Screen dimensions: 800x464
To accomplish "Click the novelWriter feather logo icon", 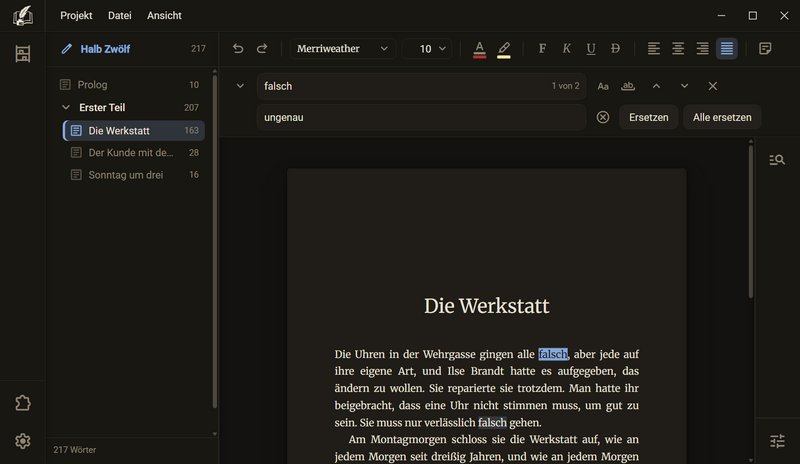I will pyautogui.click(x=22, y=15).
